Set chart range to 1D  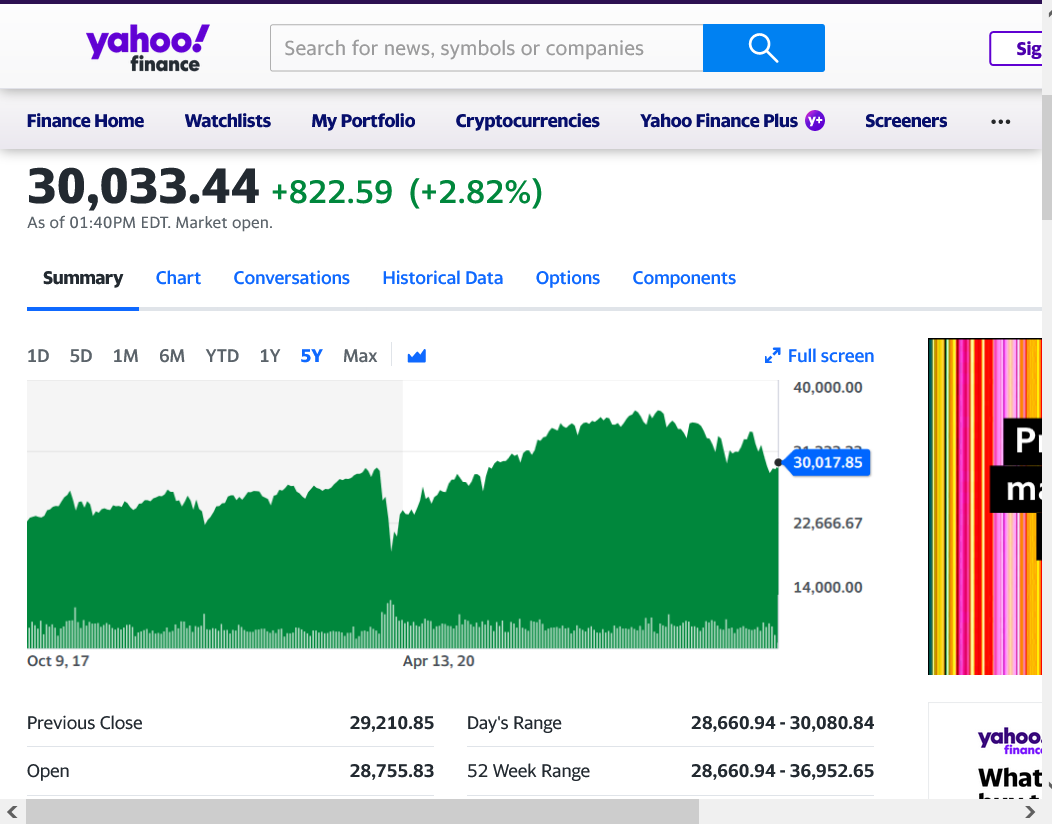(x=38, y=356)
